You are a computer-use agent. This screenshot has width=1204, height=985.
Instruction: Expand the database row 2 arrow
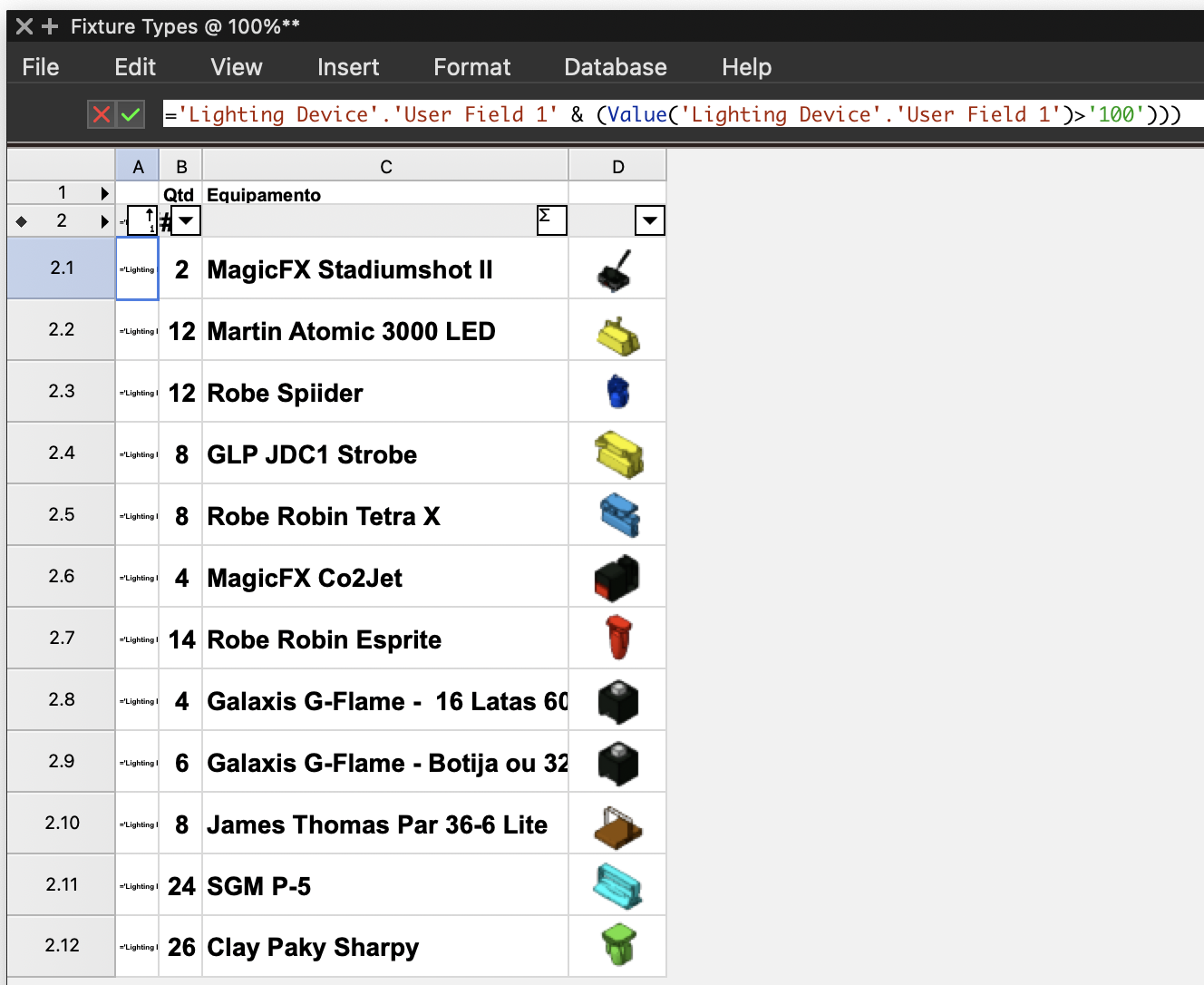tap(104, 221)
